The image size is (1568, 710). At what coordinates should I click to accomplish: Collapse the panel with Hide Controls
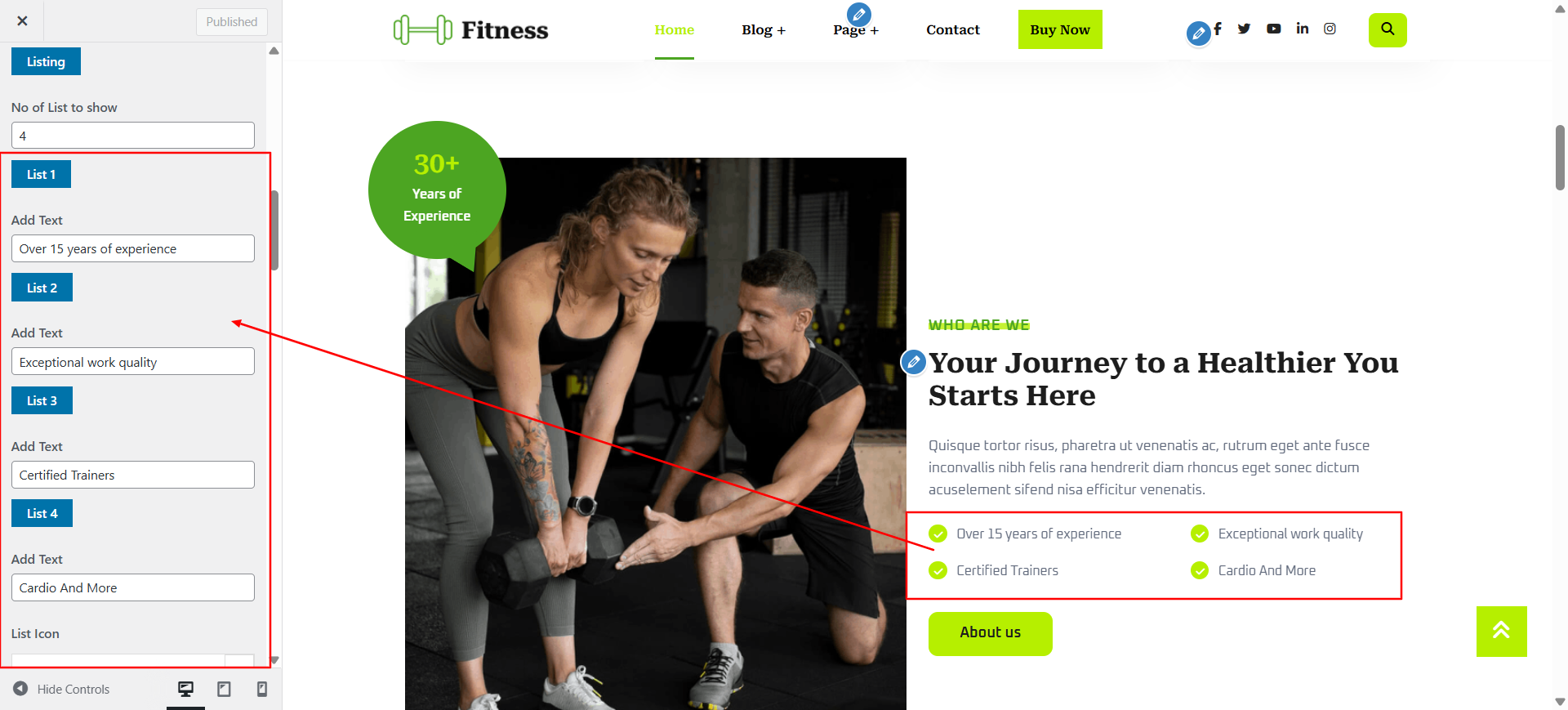point(61,689)
